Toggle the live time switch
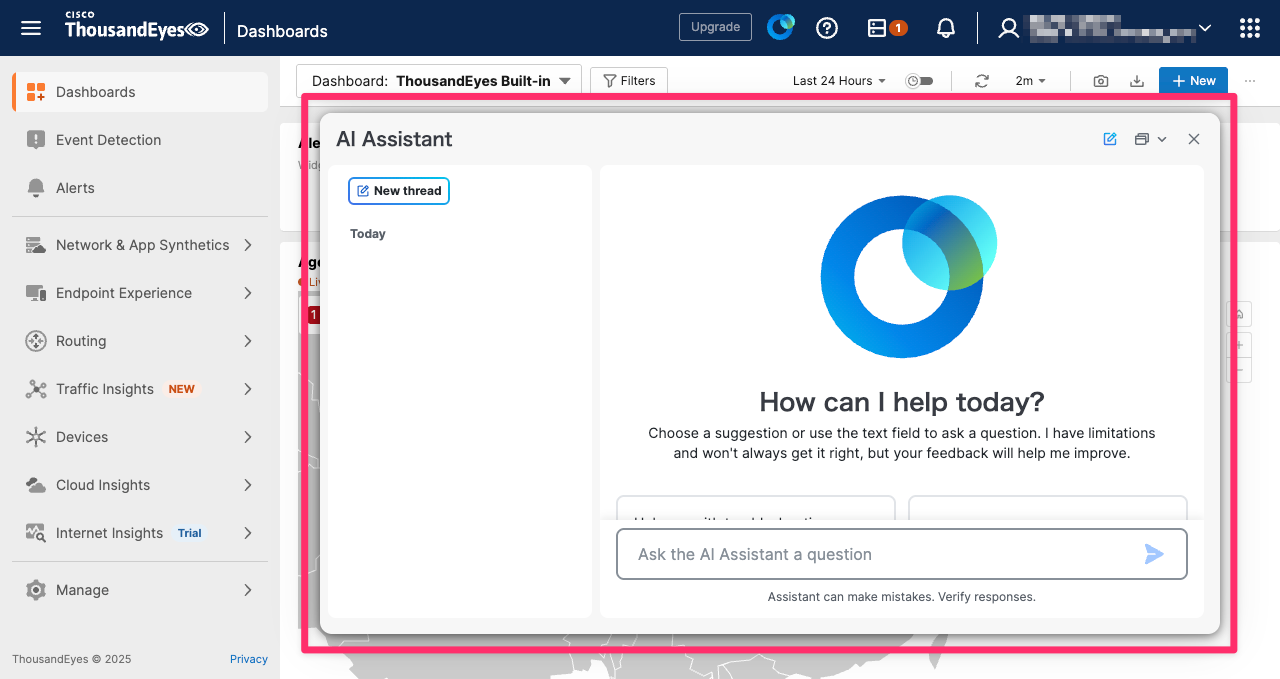Viewport: 1280px width, 679px height. [919, 81]
